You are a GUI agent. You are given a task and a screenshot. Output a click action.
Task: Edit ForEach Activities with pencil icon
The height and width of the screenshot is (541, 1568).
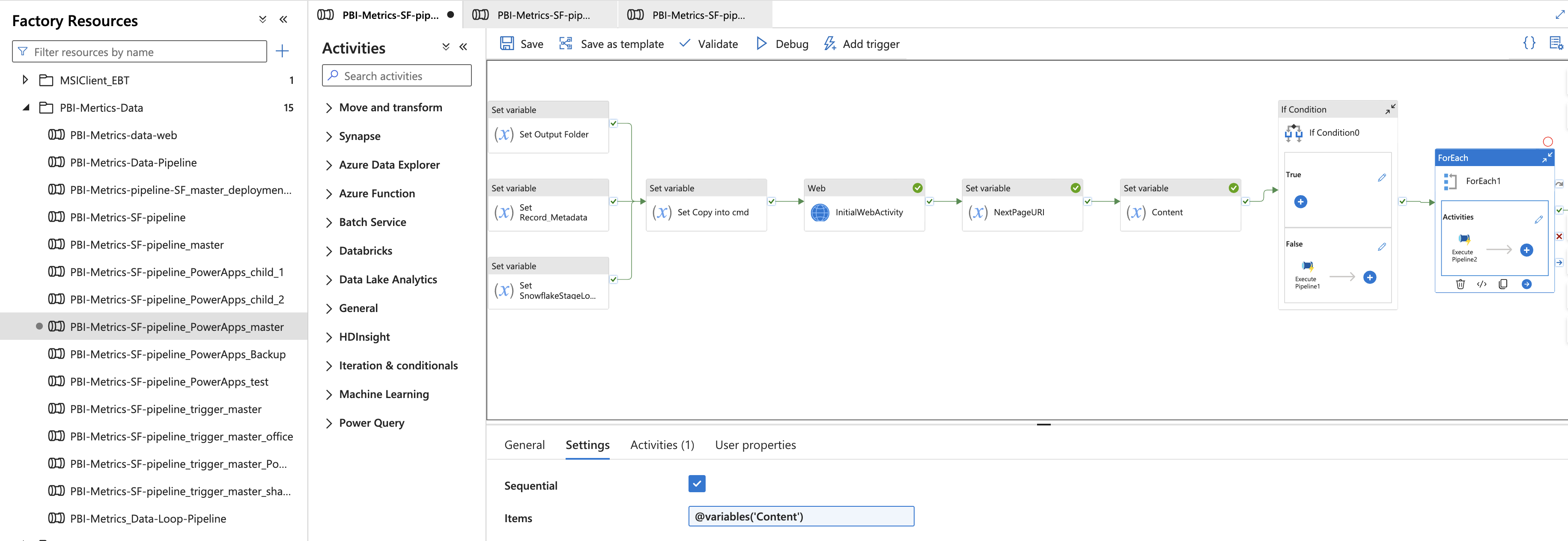coord(1539,220)
